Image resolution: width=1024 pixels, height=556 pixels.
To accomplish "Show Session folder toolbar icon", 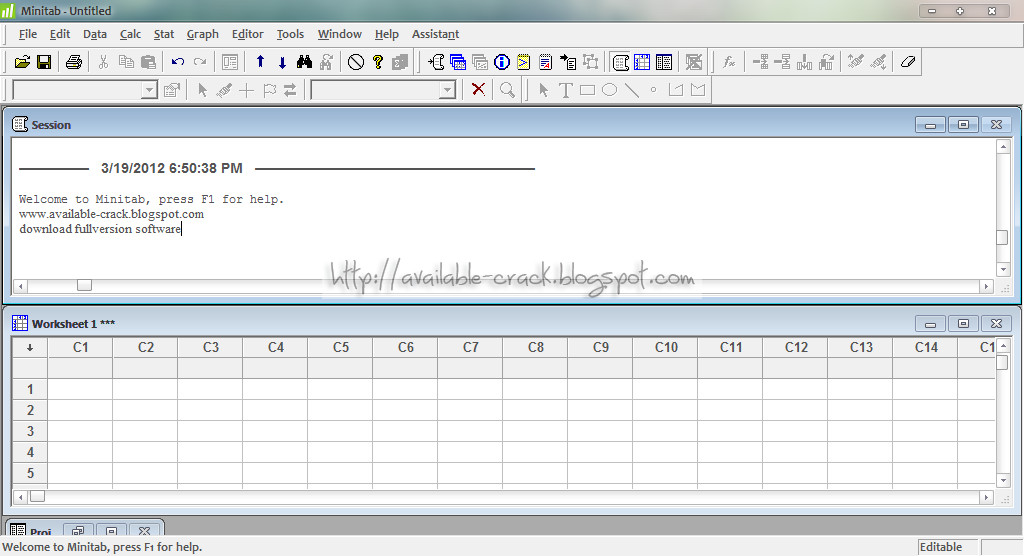I will coord(436,62).
